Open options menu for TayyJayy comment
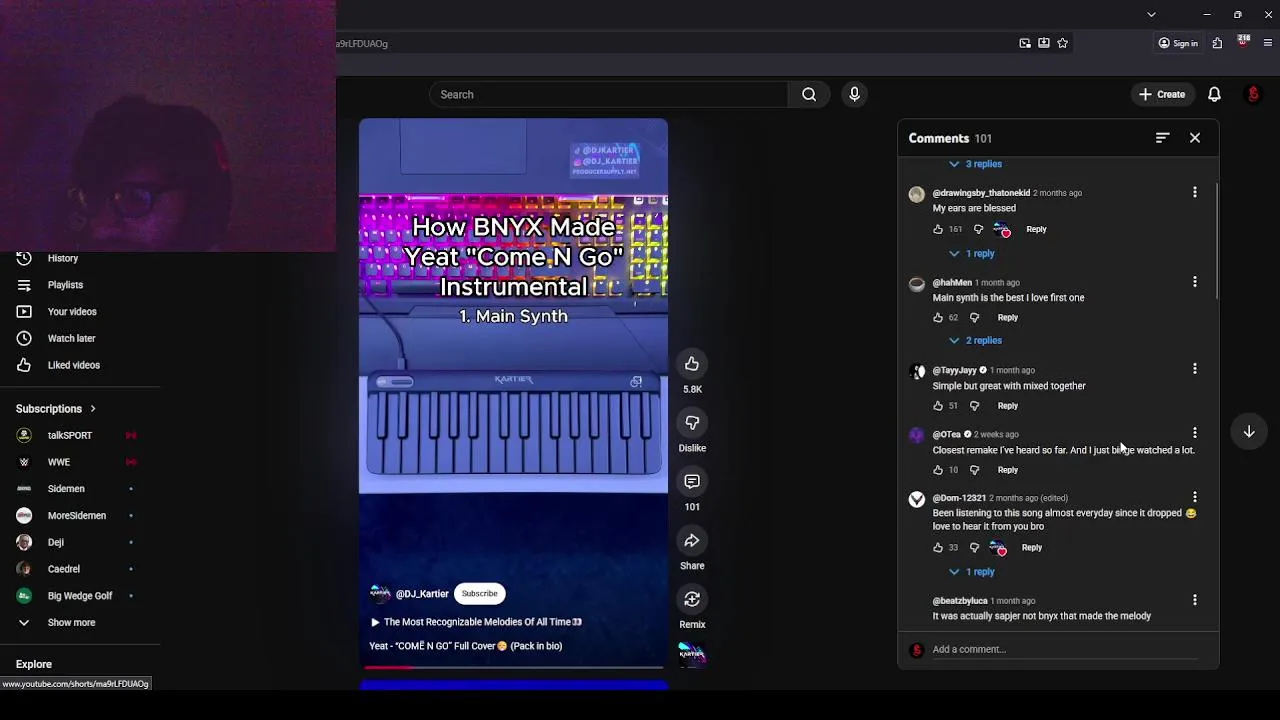Viewport: 1280px width, 720px height. [x=1194, y=369]
